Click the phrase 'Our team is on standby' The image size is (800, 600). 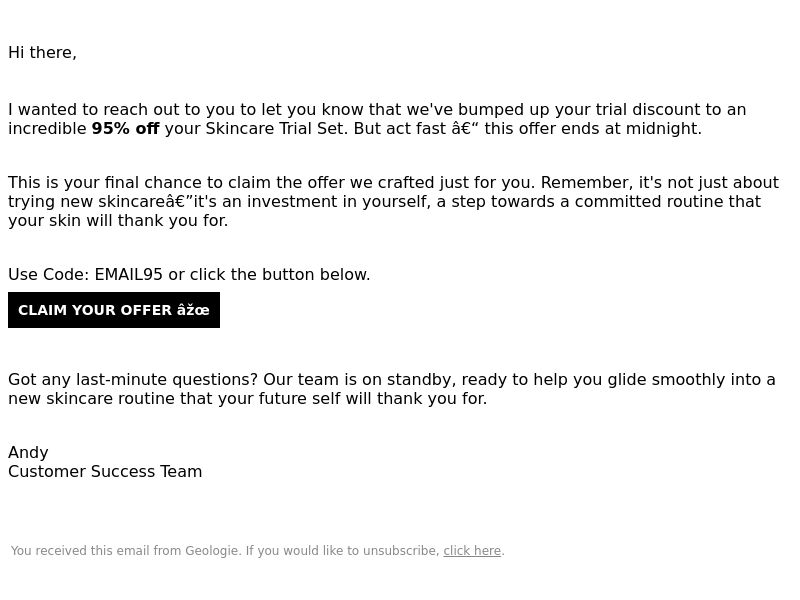coord(359,380)
